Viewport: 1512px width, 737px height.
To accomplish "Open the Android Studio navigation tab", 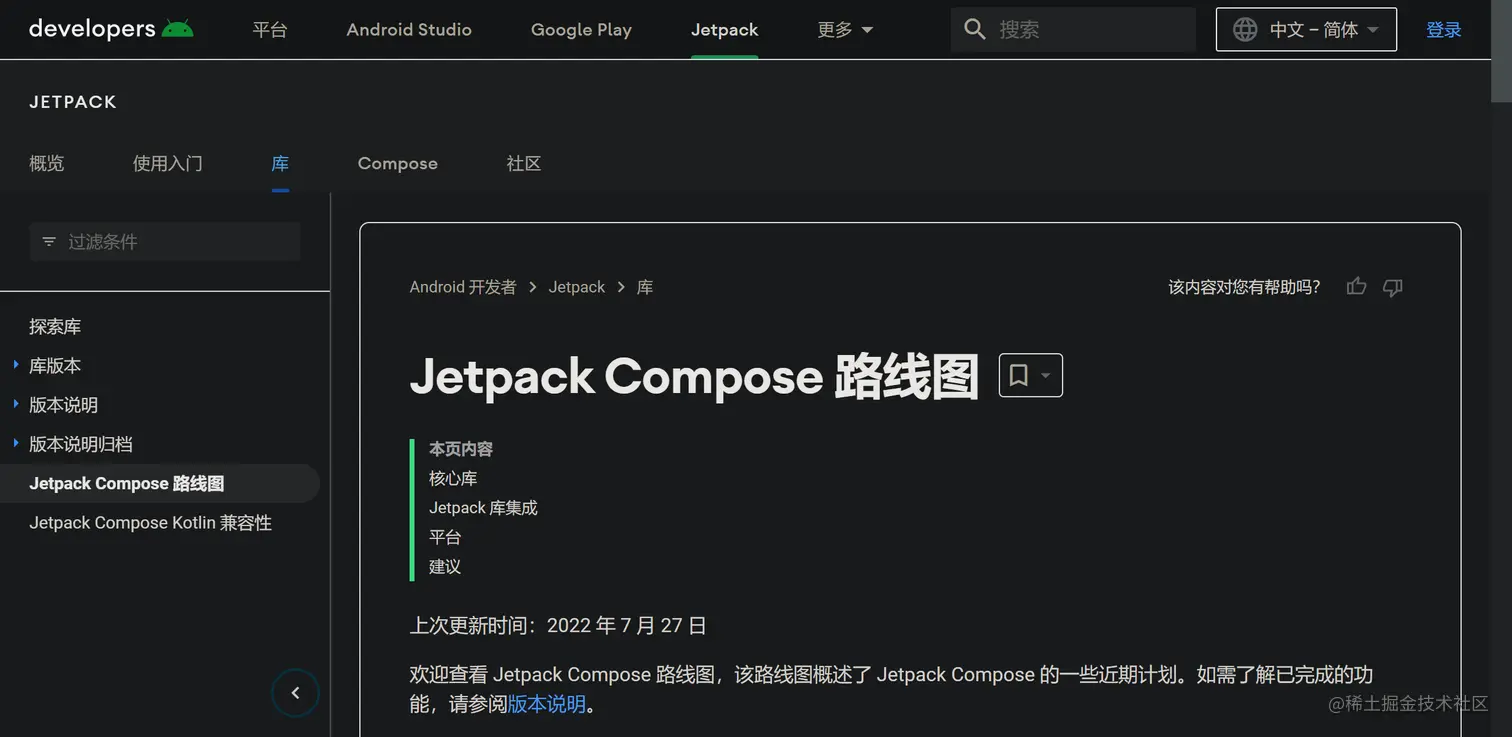I will pyautogui.click(x=409, y=30).
